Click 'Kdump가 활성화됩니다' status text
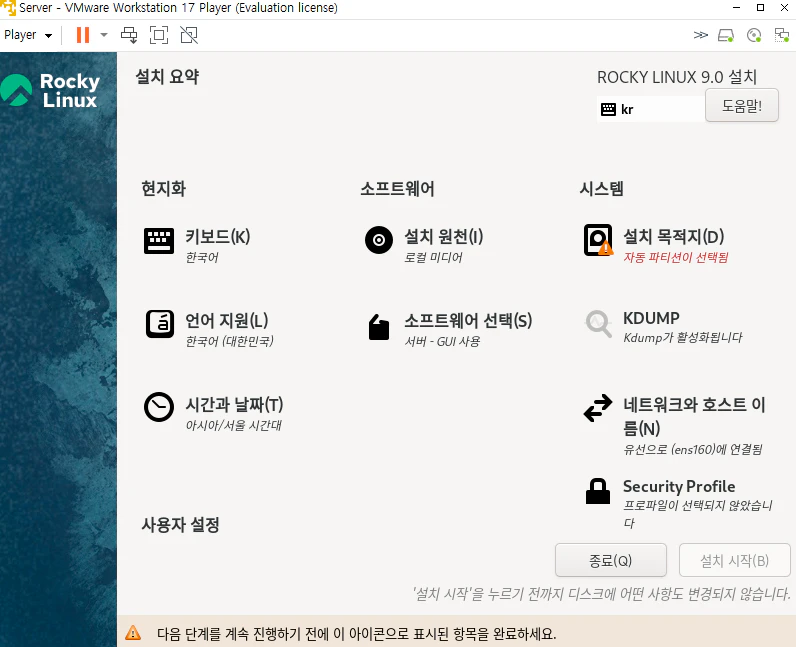Viewport: 796px width, 647px height. pyautogui.click(x=683, y=338)
